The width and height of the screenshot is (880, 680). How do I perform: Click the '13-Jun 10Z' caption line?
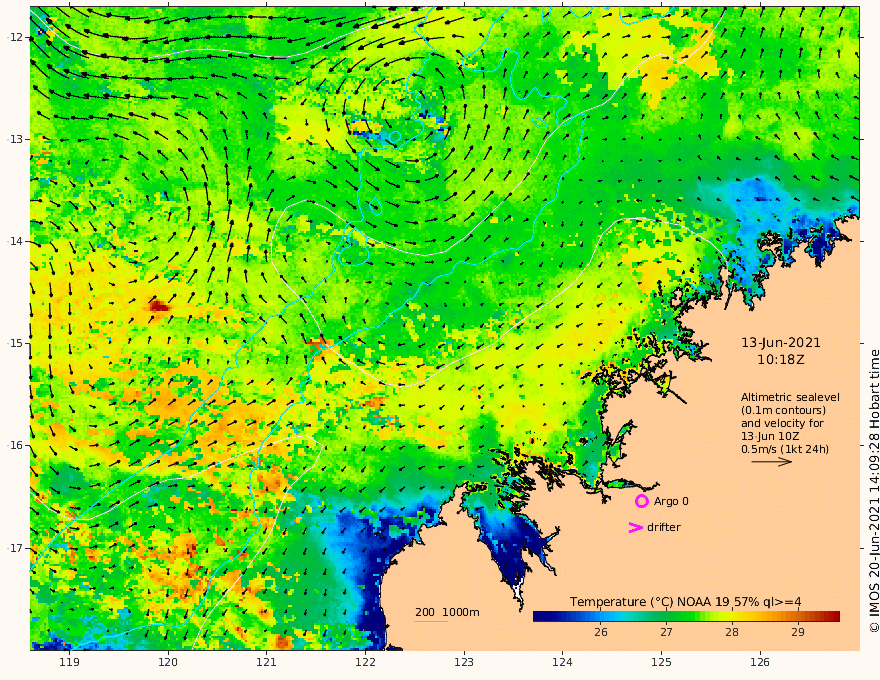pos(770,436)
